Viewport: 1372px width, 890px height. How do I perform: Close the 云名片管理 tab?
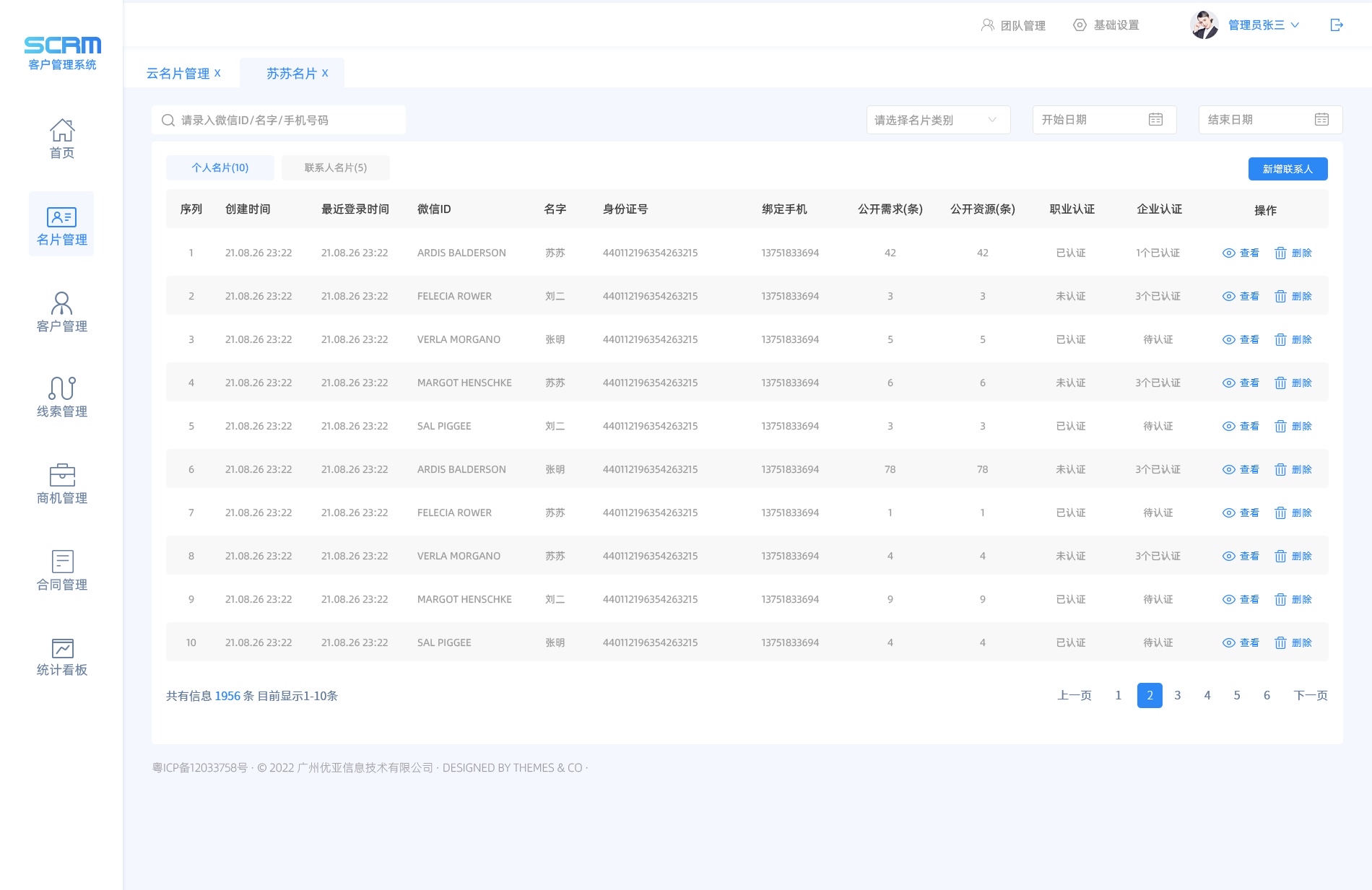217,73
